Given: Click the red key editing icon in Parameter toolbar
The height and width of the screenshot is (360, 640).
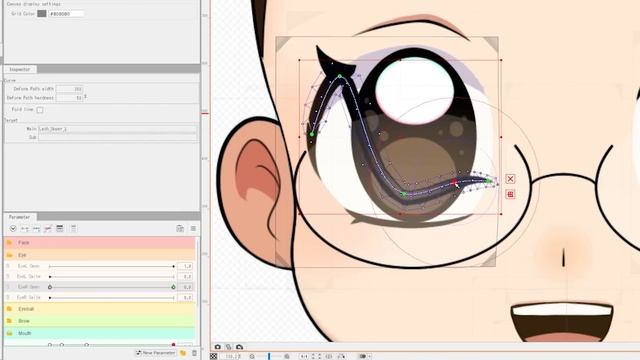Looking at the screenshot, I should pos(48,229).
